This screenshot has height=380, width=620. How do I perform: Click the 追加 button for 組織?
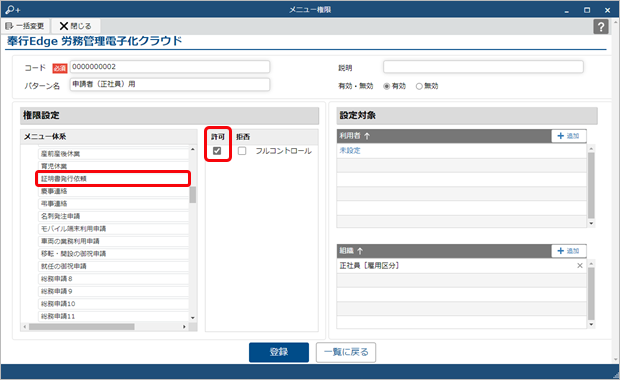point(568,251)
